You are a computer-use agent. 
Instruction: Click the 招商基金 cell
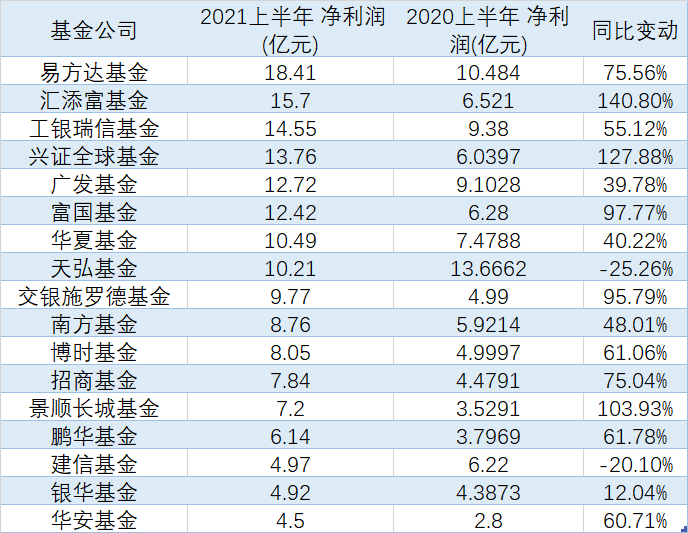tap(94, 379)
